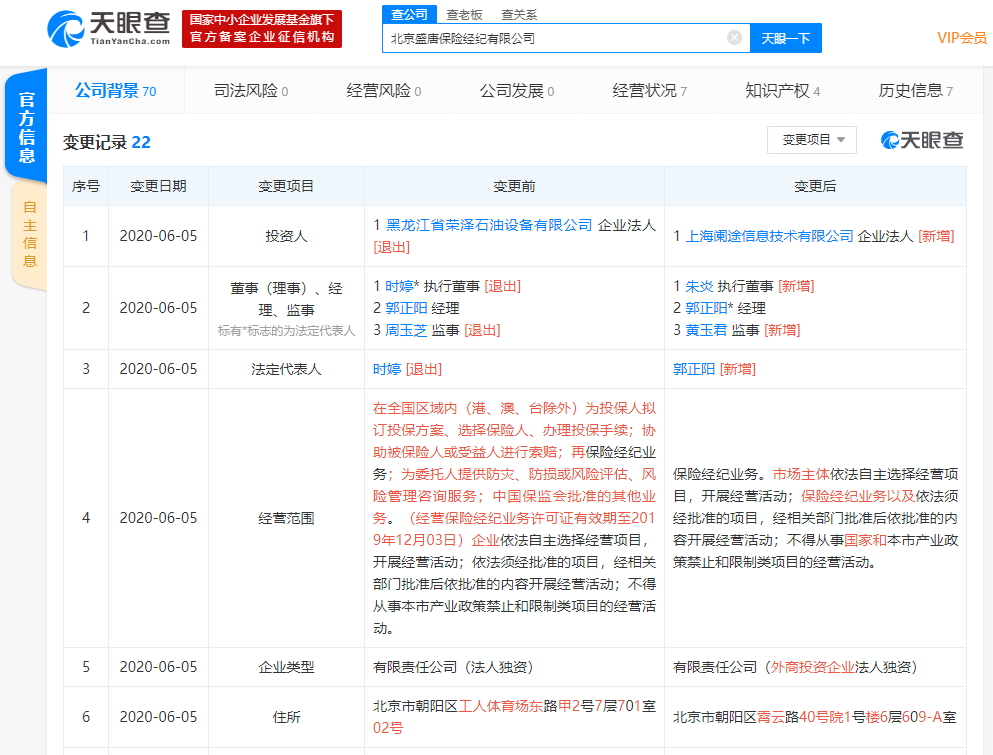This screenshot has width=993, height=755.
Task: Click the 天眼一下 search button
Action: 786,37
